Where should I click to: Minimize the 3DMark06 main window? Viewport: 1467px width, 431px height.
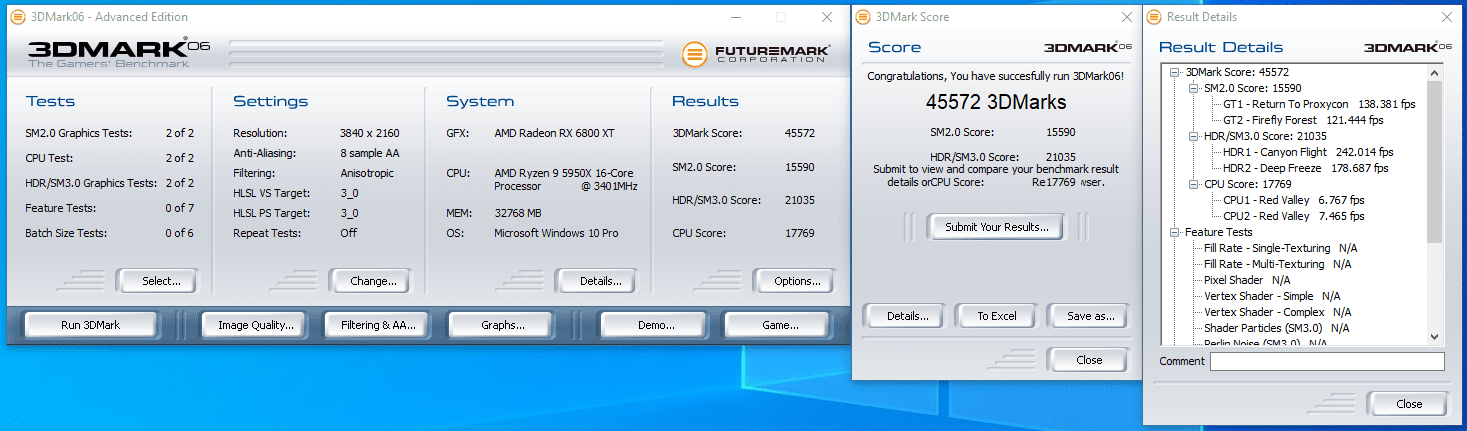tap(736, 17)
